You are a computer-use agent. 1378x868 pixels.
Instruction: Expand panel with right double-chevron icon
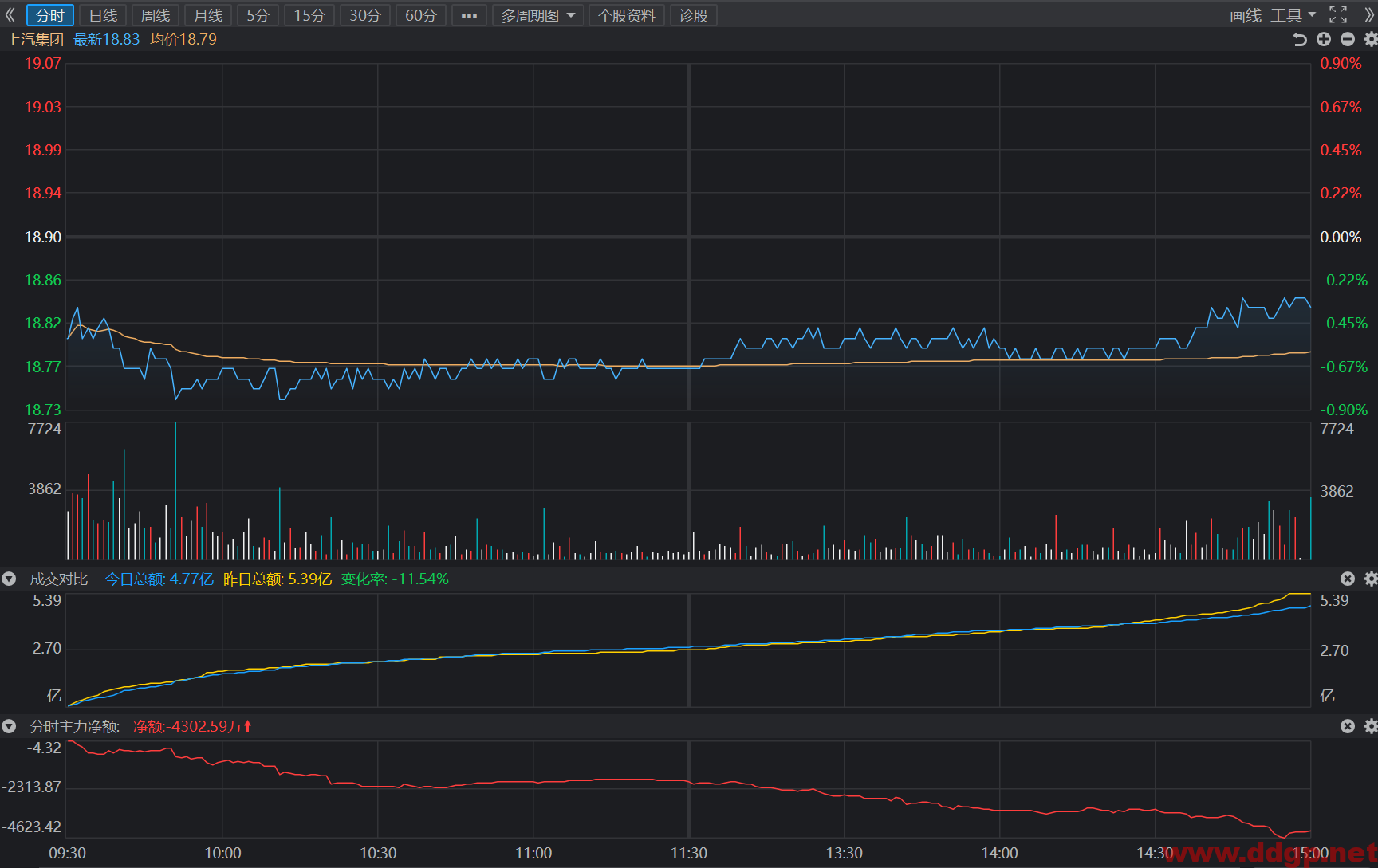(x=1369, y=15)
